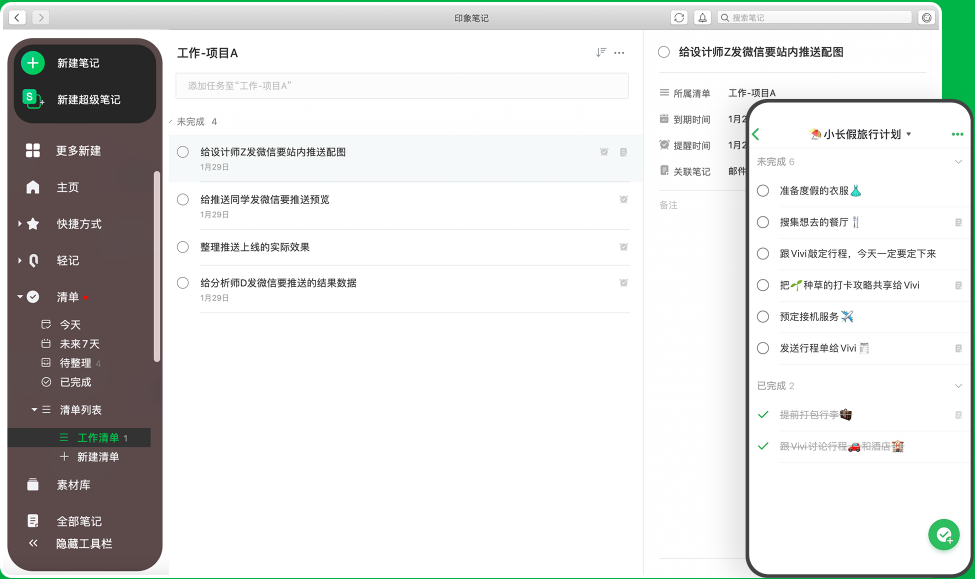Open green three-dot menu in phone window
The image size is (975, 579).
(957, 134)
